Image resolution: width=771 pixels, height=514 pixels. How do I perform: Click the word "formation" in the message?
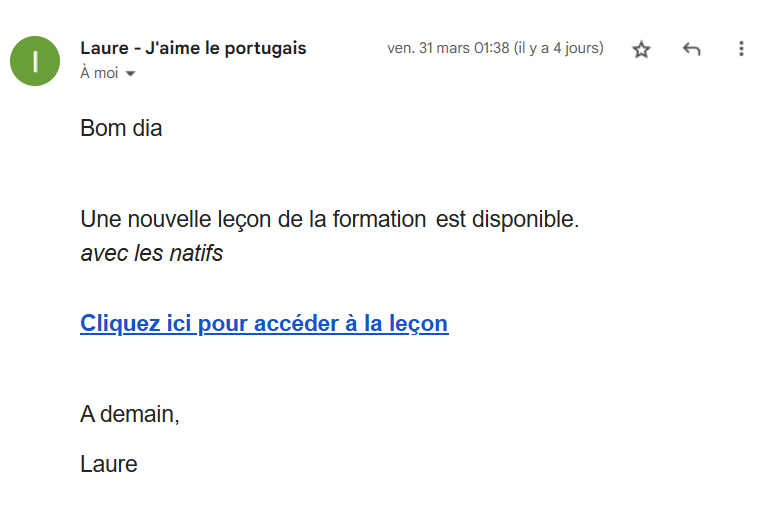pos(379,219)
